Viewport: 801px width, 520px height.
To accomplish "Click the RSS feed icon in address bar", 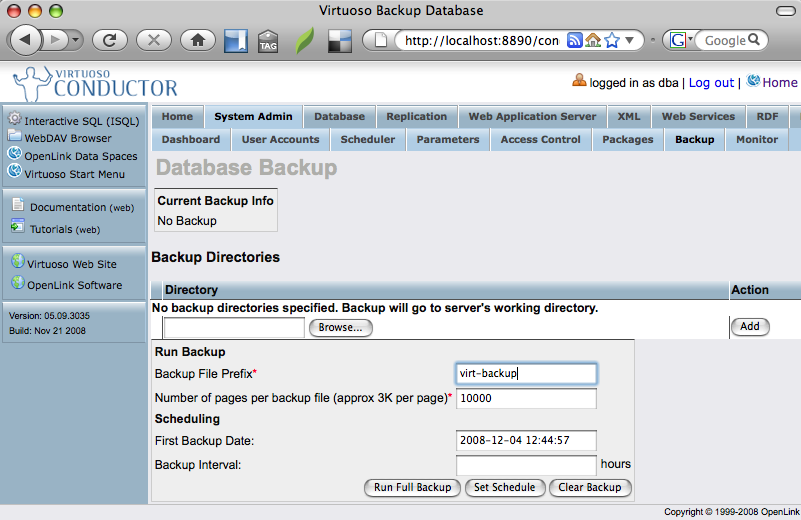I will point(575,41).
